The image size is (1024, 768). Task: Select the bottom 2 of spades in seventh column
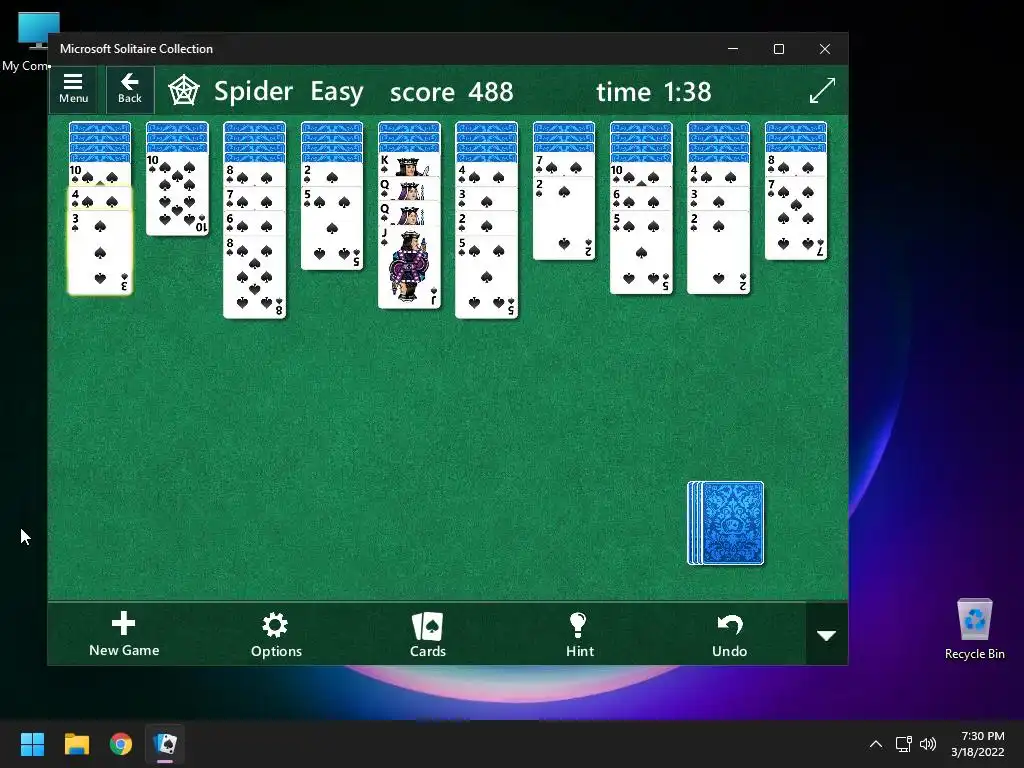564,218
